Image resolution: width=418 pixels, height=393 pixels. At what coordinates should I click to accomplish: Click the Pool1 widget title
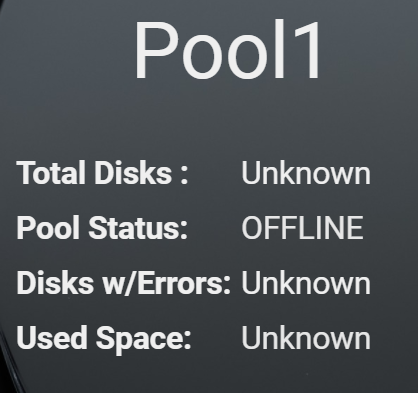227,50
